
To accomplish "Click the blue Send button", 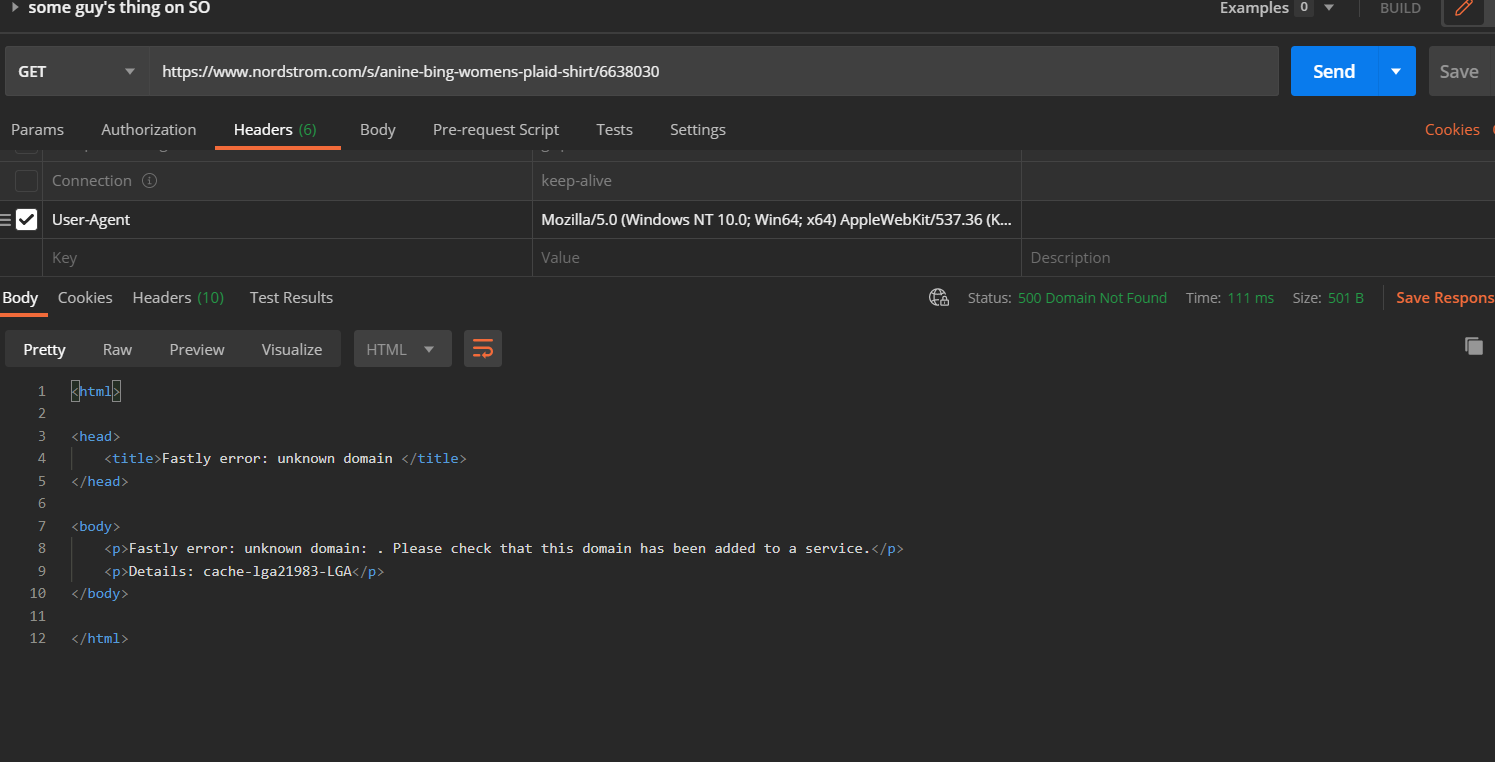I will pyautogui.click(x=1334, y=71).
